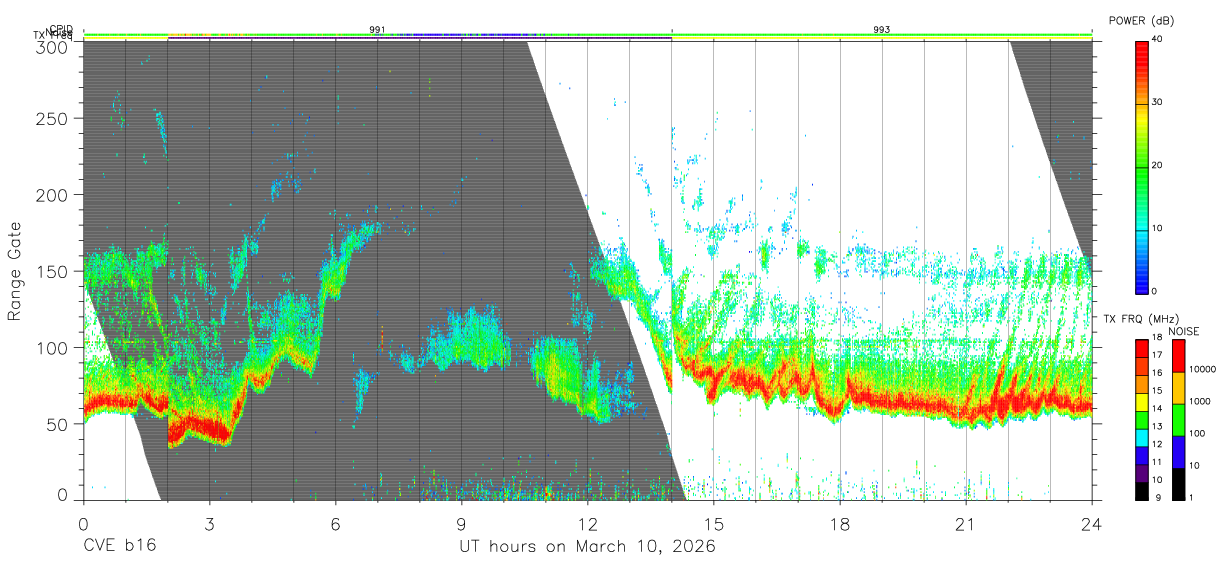Click the 300 label on Range Gate axis
The image size is (1228, 567).
tap(53, 46)
